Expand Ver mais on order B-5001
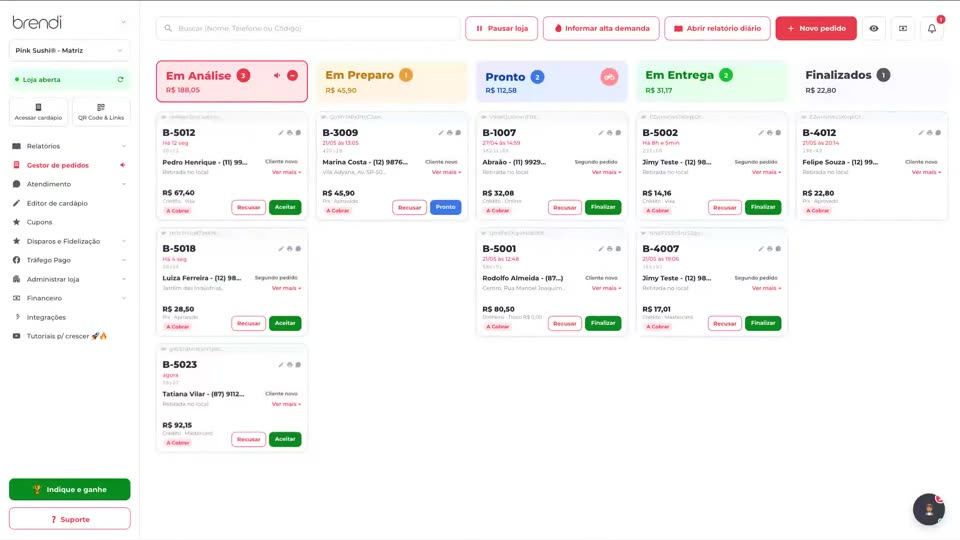Image resolution: width=960 pixels, height=540 pixels. 606,288
